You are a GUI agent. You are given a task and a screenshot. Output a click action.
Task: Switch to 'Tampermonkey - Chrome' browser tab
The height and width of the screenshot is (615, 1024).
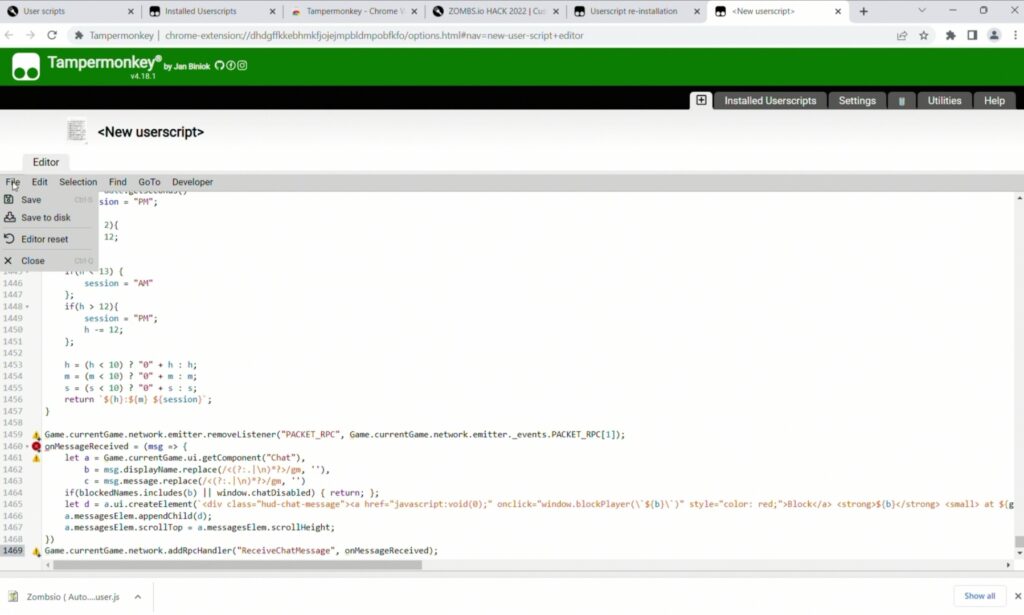pyautogui.click(x=353, y=11)
